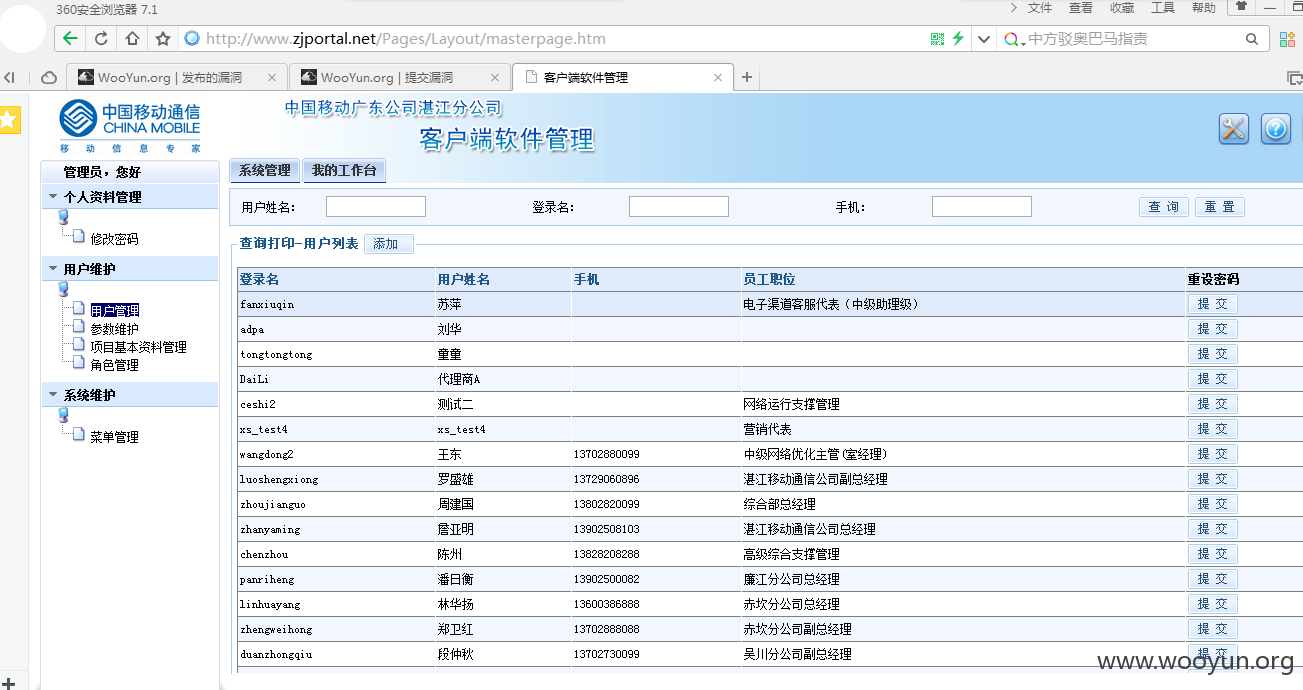Open the tools wrench icon in the header
The image size is (1303, 690).
(x=1234, y=128)
